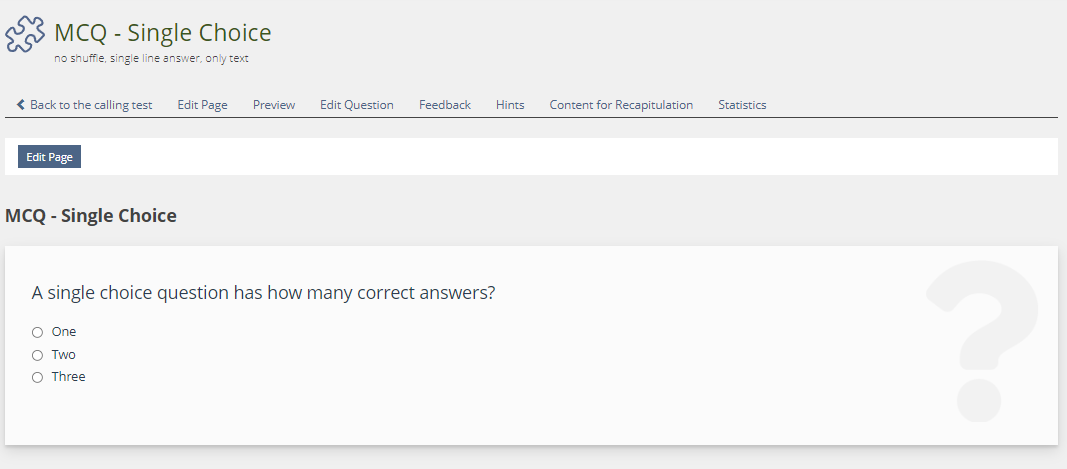Viewport: 1067px width, 469px height.
Task: Click the "Three" answer label text
Action: [69, 377]
